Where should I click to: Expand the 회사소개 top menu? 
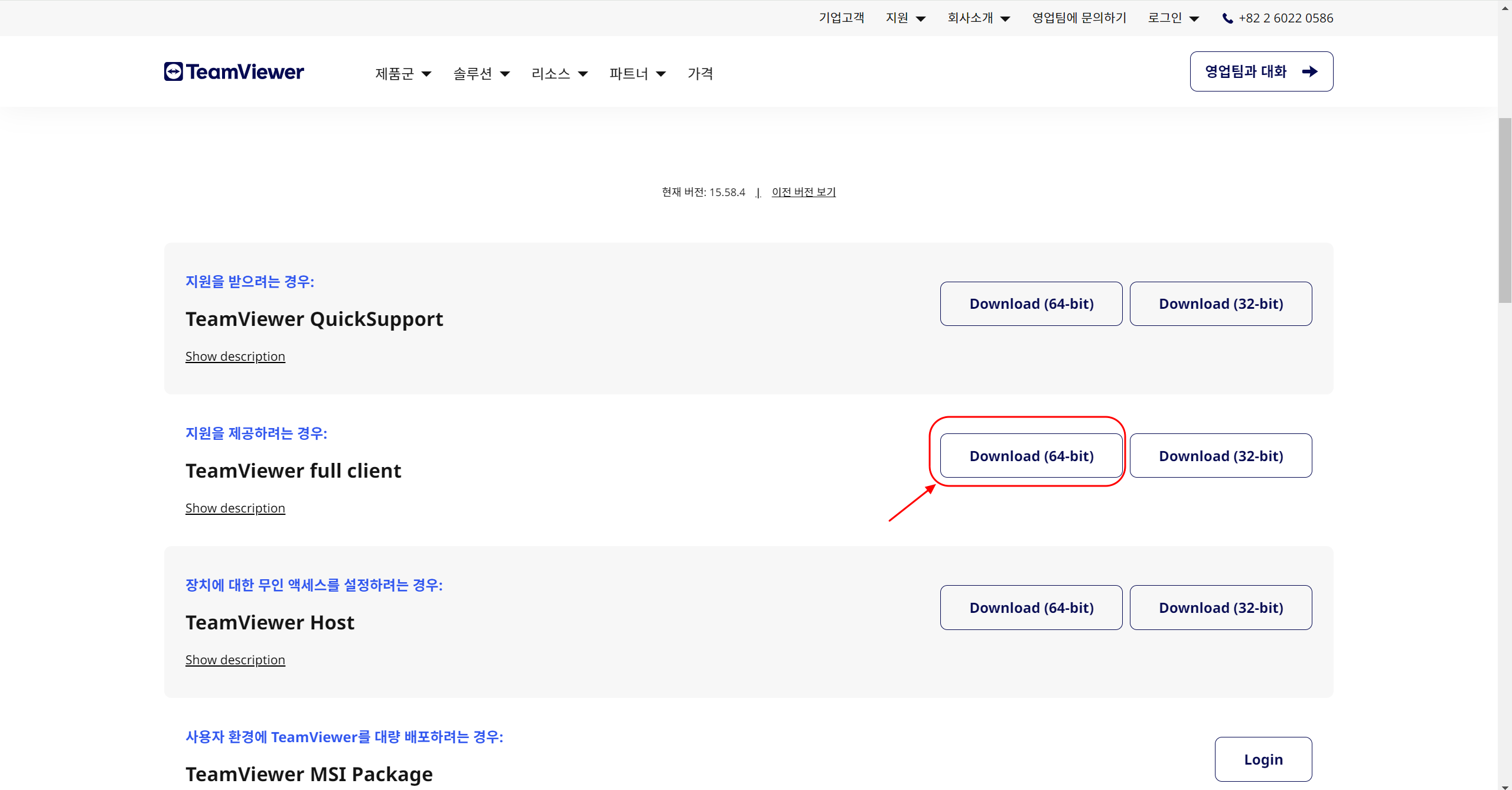click(x=979, y=18)
